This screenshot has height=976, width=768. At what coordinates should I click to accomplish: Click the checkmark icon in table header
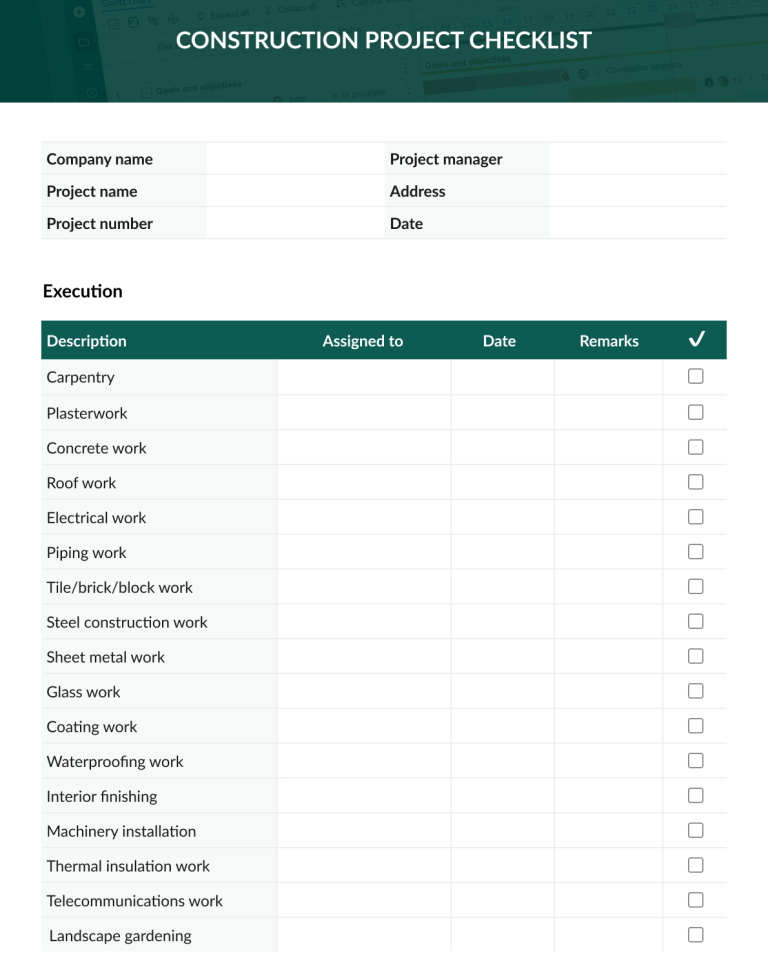pos(696,340)
